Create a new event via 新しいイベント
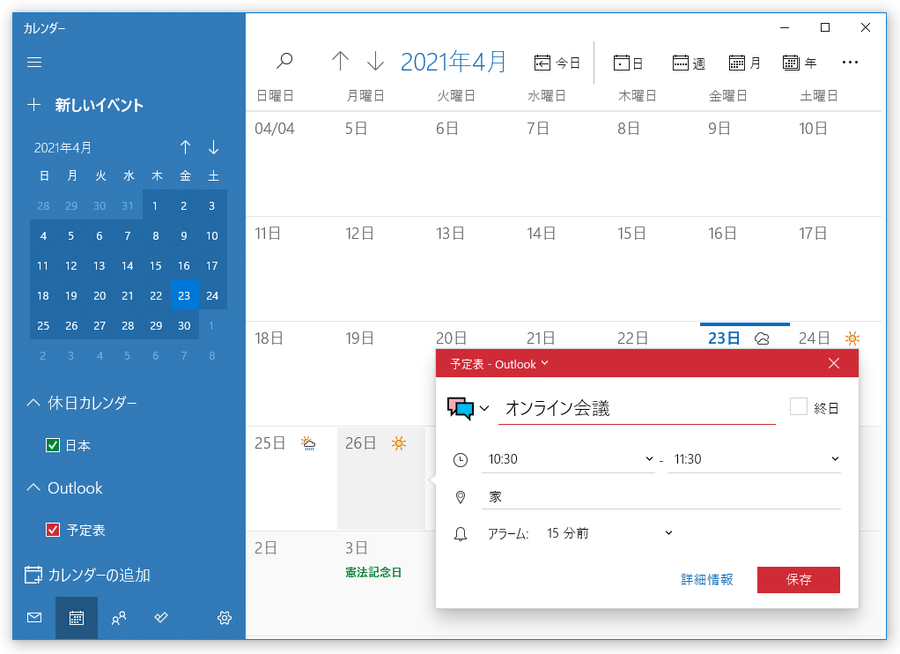This screenshot has width=900, height=654. pyautogui.click(x=85, y=105)
